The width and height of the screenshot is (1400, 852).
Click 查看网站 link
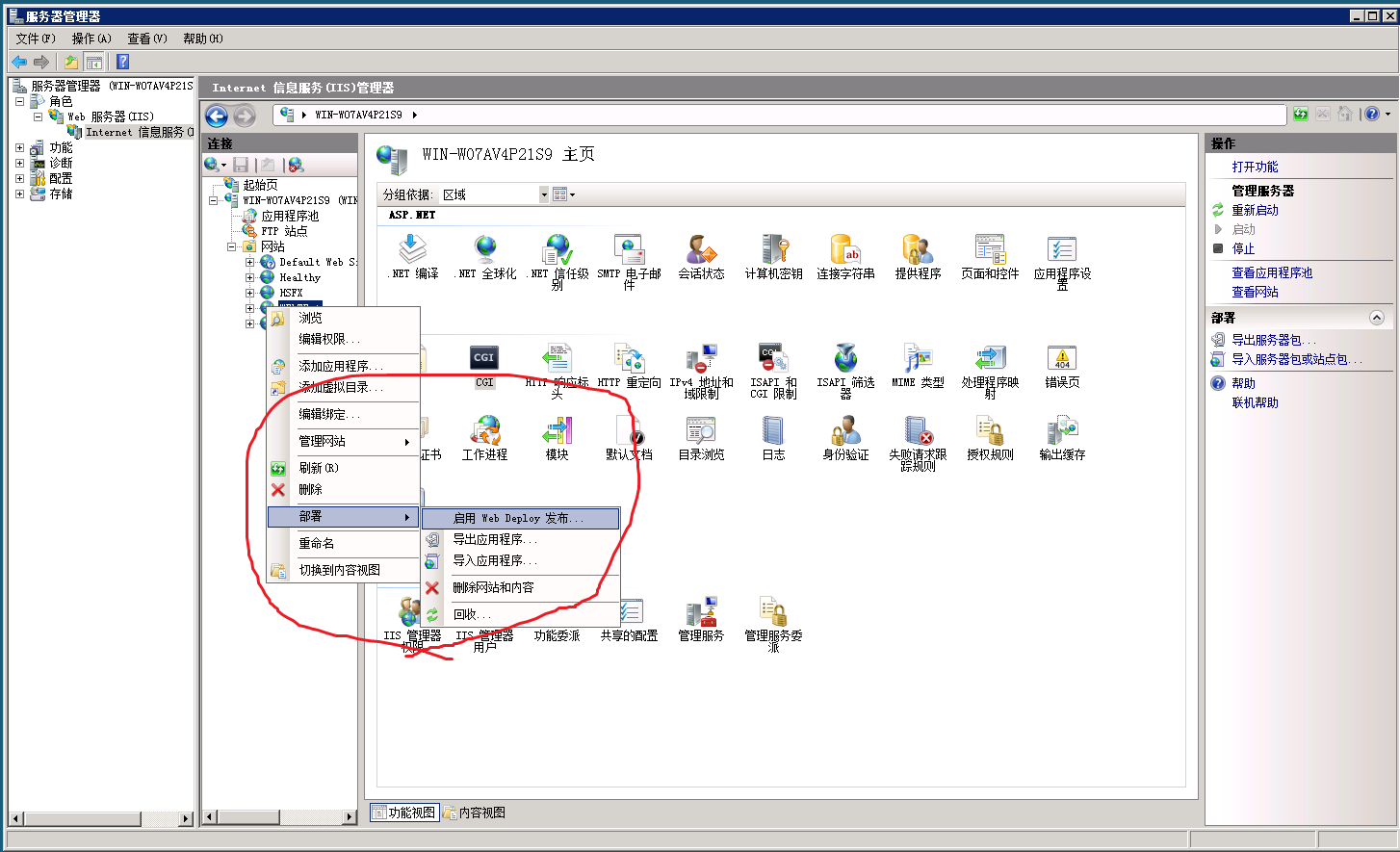tap(1255, 292)
